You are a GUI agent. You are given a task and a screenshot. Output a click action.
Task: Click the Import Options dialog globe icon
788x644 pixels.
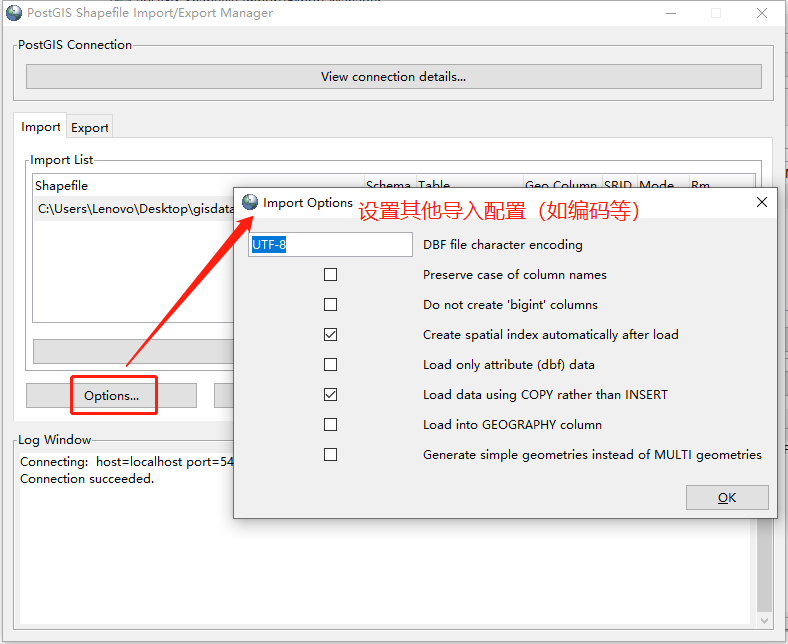pos(250,202)
